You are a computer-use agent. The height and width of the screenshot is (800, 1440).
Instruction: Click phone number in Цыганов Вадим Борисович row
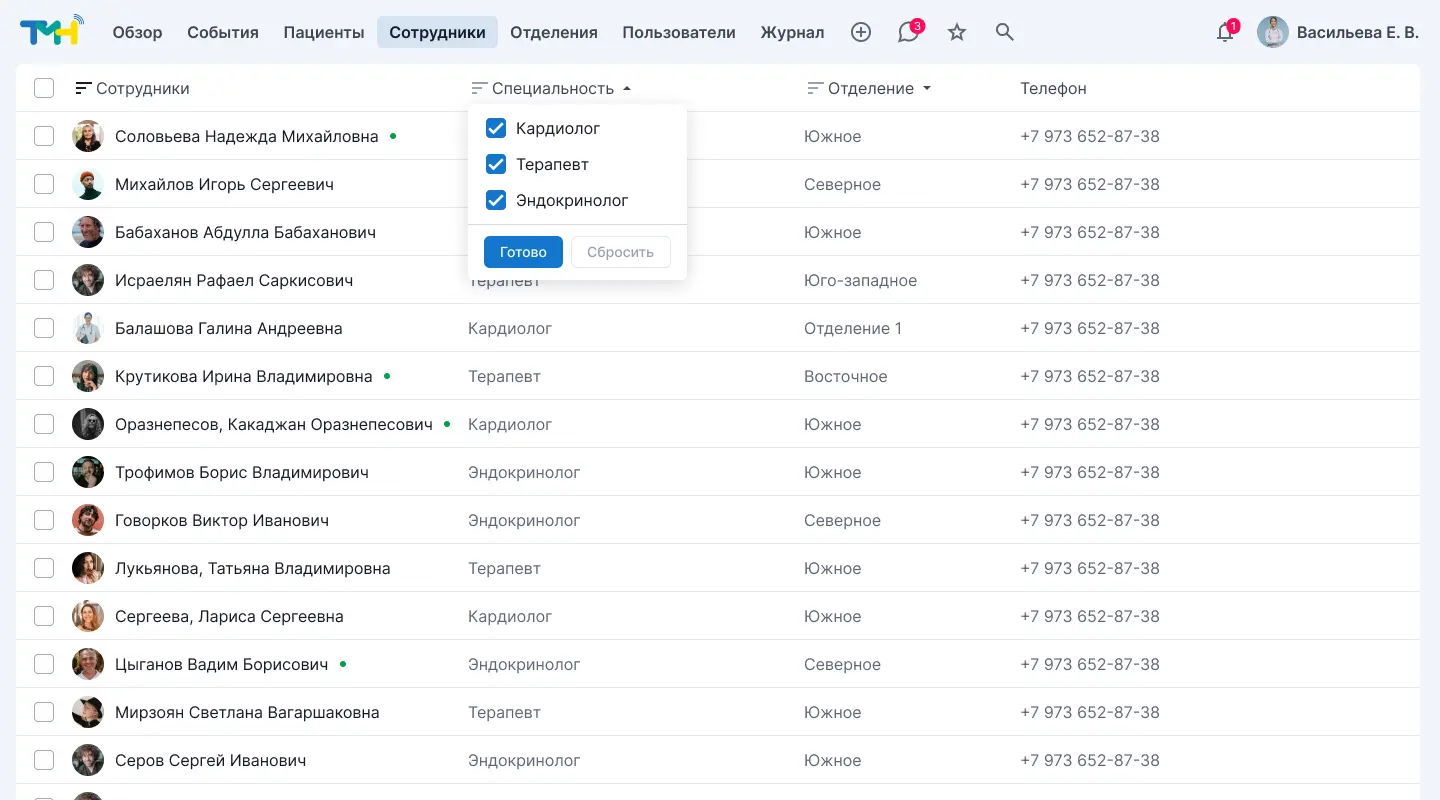click(x=1090, y=664)
